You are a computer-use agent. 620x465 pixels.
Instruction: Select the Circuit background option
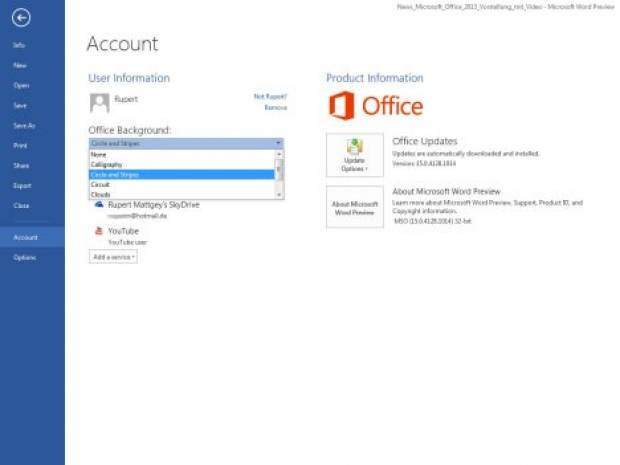[x=181, y=185]
